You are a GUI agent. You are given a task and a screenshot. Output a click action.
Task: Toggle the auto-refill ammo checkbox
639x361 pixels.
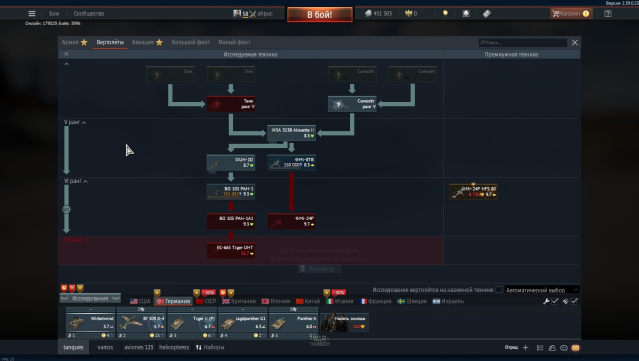tap(574, 301)
